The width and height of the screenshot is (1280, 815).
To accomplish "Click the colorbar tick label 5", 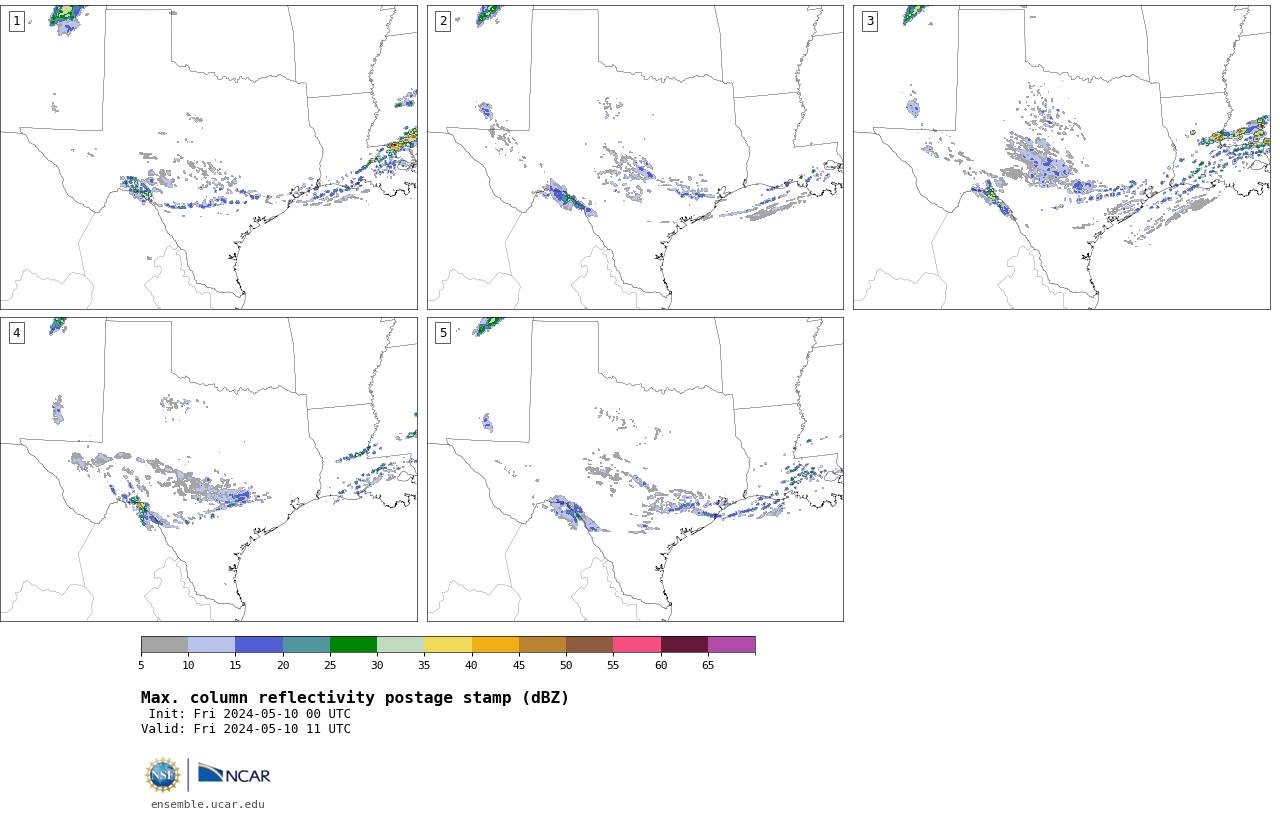I will tap(141, 665).
